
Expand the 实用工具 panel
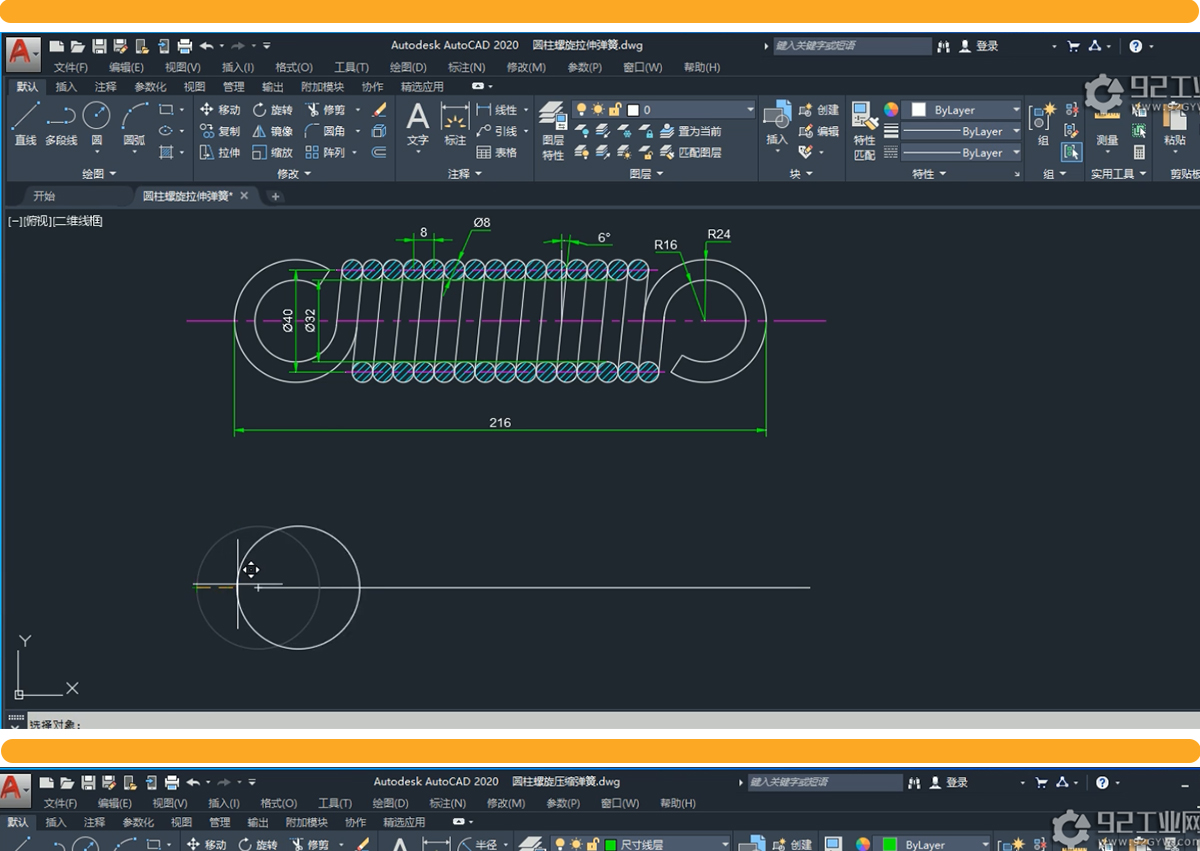(x=1119, y=174)
